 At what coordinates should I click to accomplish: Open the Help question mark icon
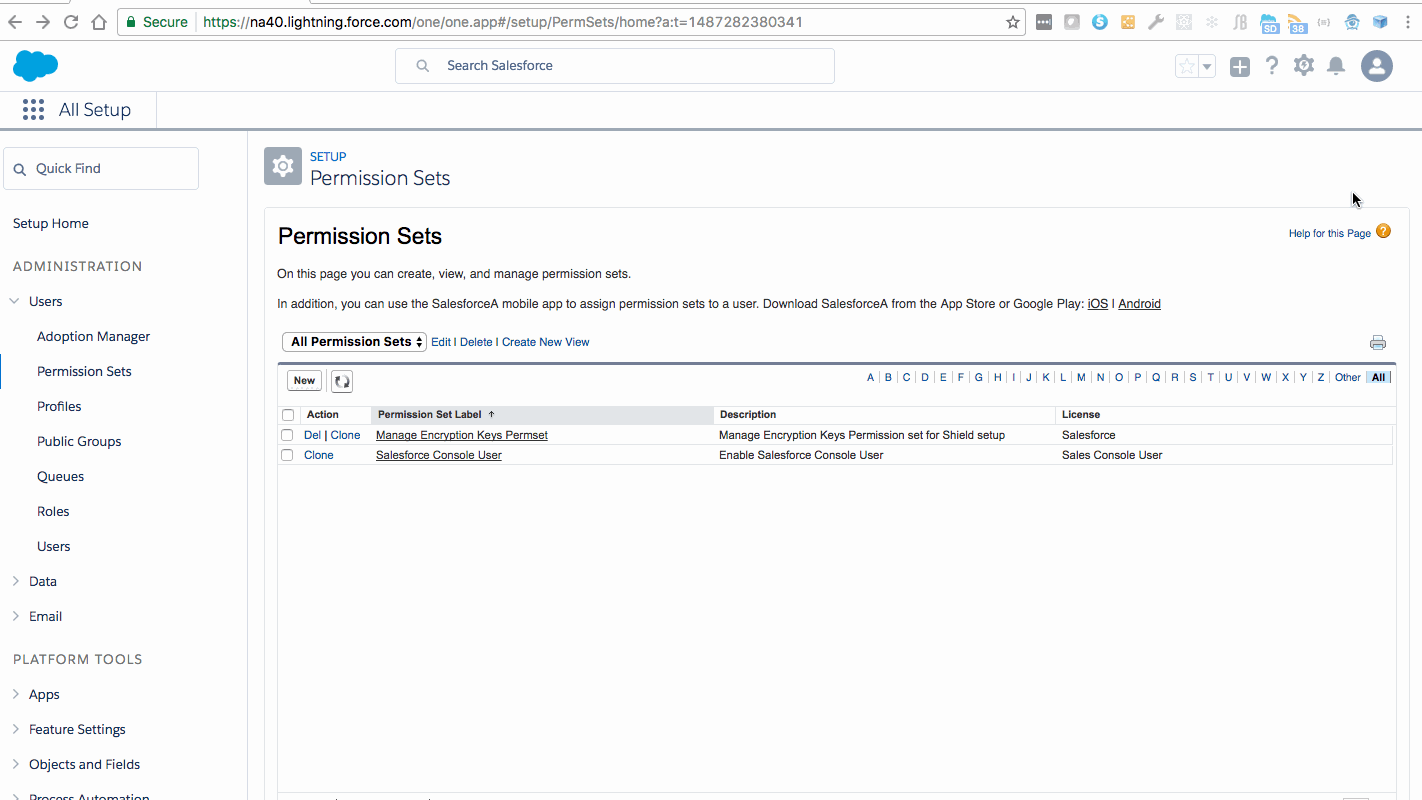(1272, 66)
